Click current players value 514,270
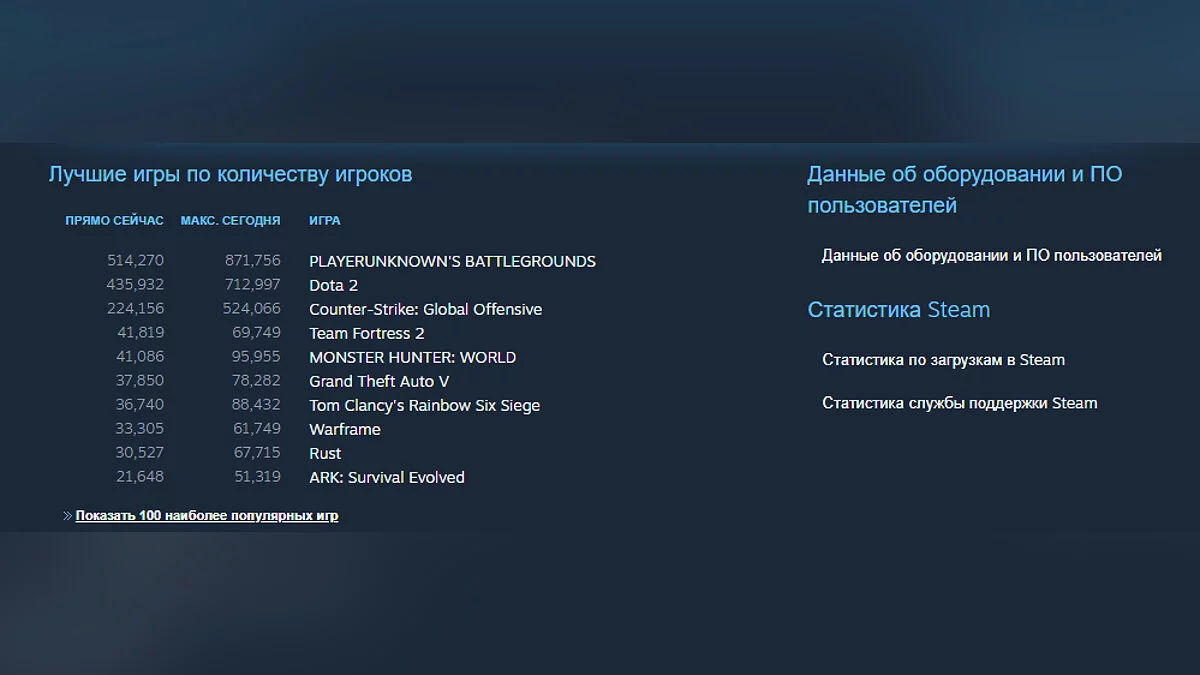 point(135,260)
